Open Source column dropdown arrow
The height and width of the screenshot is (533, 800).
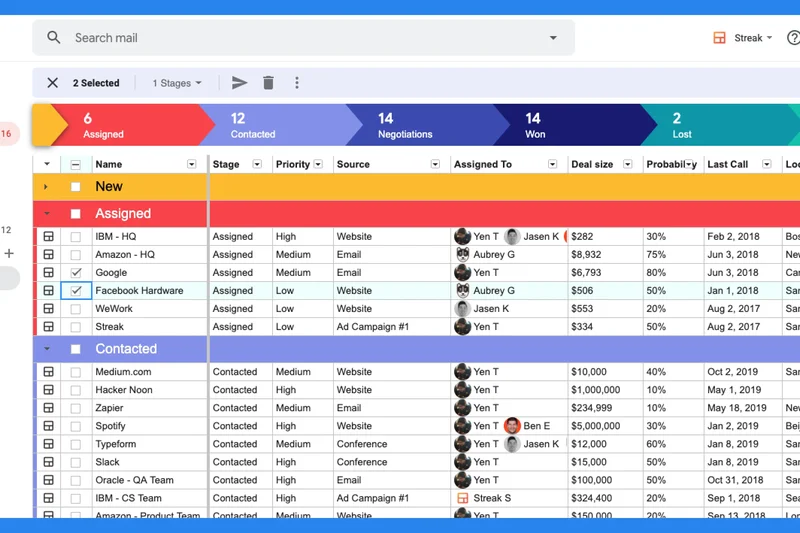[435, 164]
